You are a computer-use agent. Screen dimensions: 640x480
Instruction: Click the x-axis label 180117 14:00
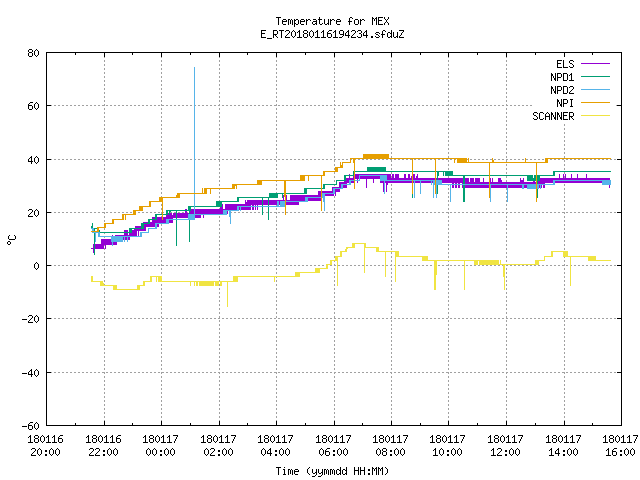pyautogui.click(x=564, y=446)
